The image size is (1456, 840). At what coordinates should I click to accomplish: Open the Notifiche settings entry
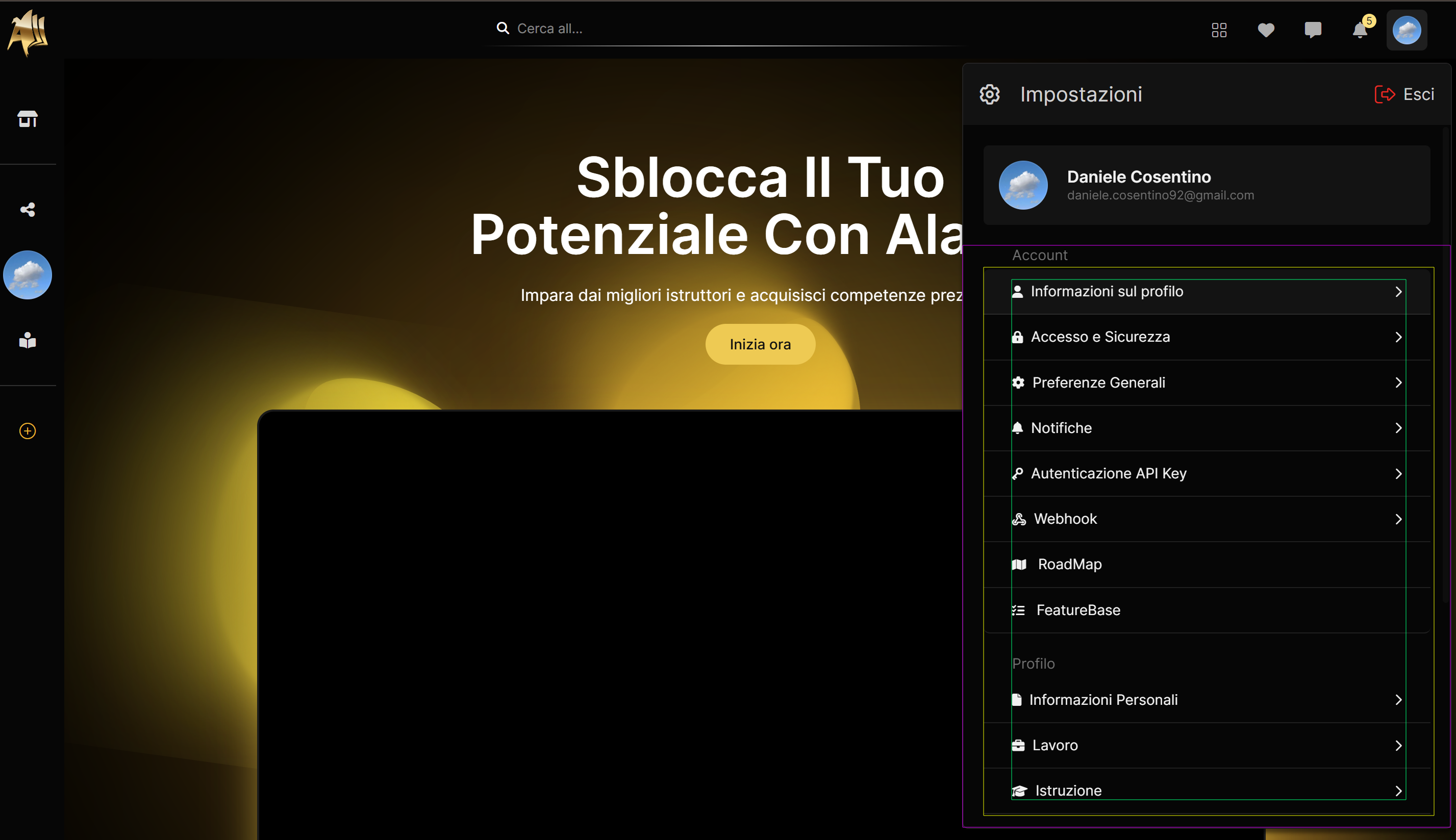(x=1207, y=428)
